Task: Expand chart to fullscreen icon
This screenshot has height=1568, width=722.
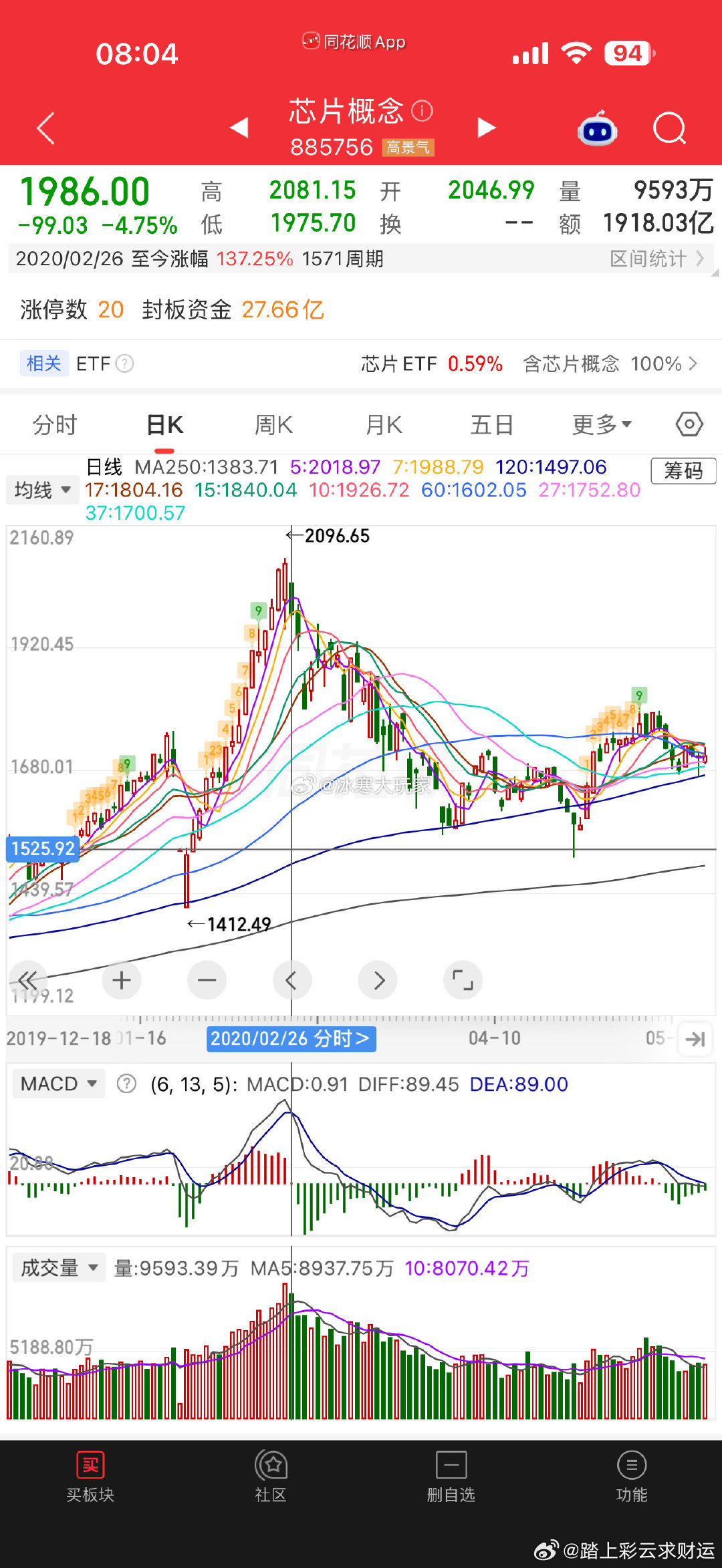Action: point(463,980)
